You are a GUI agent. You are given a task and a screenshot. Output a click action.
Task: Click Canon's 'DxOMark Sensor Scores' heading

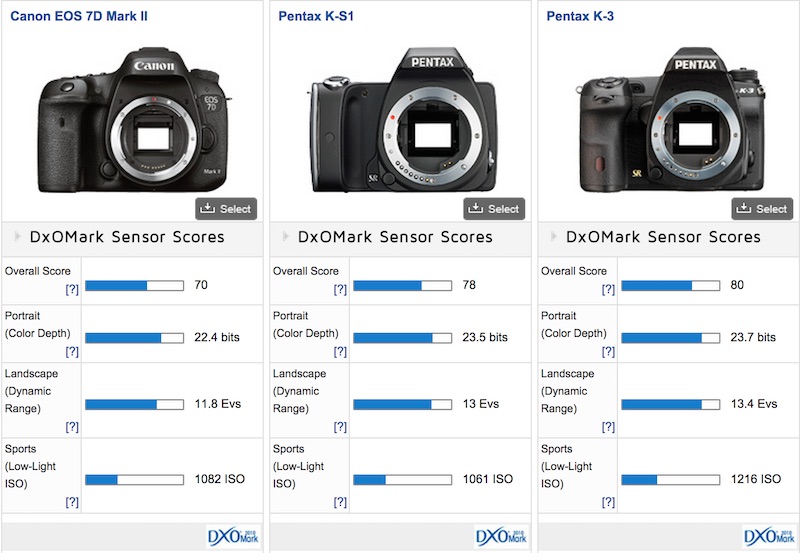coord(127,237)
